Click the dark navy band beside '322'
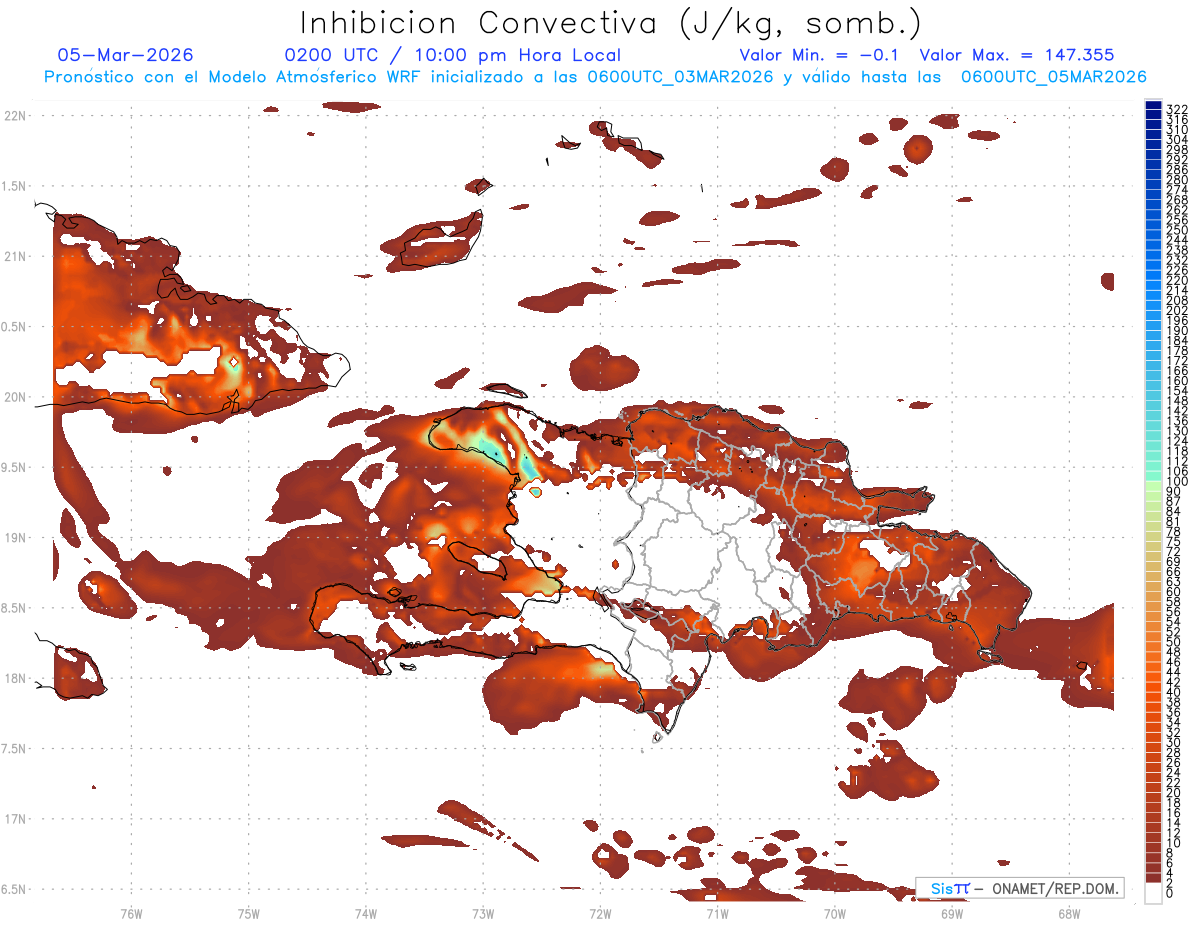Image resolution: width=1200 pixels, height=927 pixels. coord(1153,104)
